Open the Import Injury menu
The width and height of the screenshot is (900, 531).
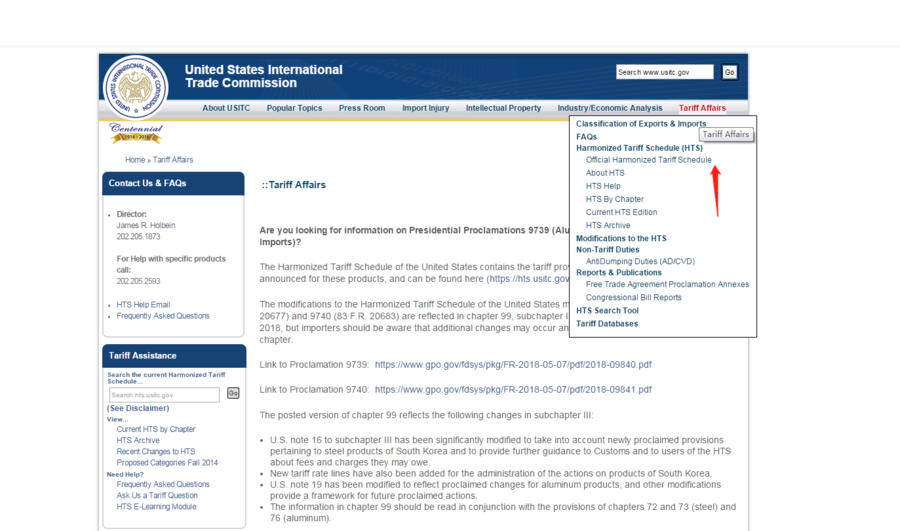(425, 108)
